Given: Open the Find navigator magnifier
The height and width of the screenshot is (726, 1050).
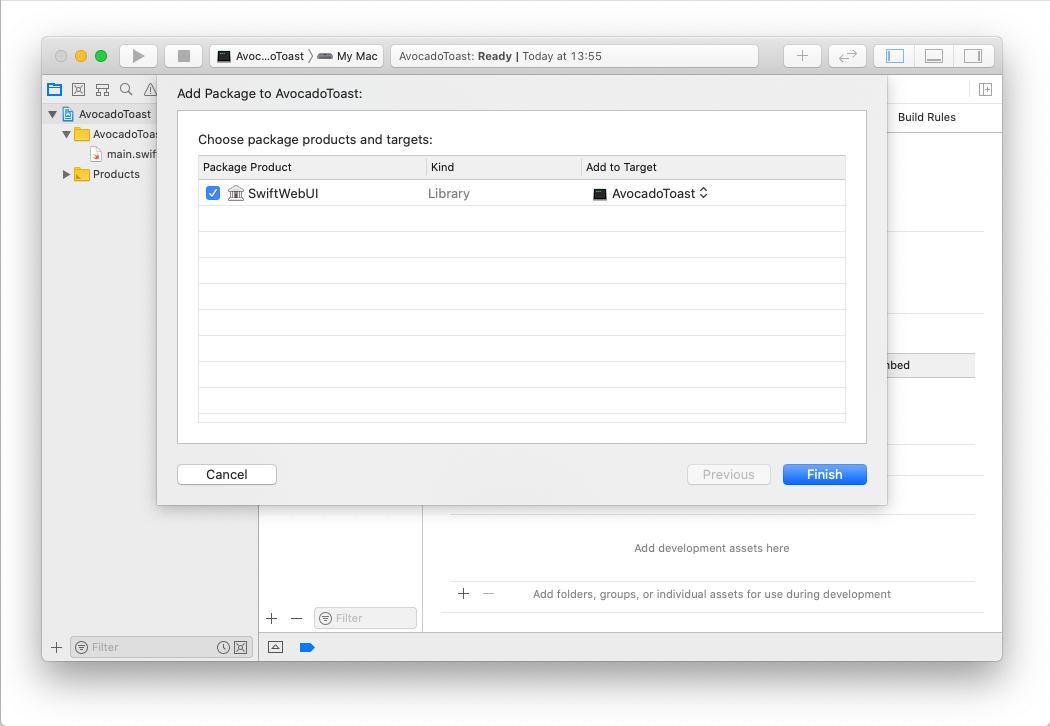Looking at the screenshot, I should click(126, 89).
